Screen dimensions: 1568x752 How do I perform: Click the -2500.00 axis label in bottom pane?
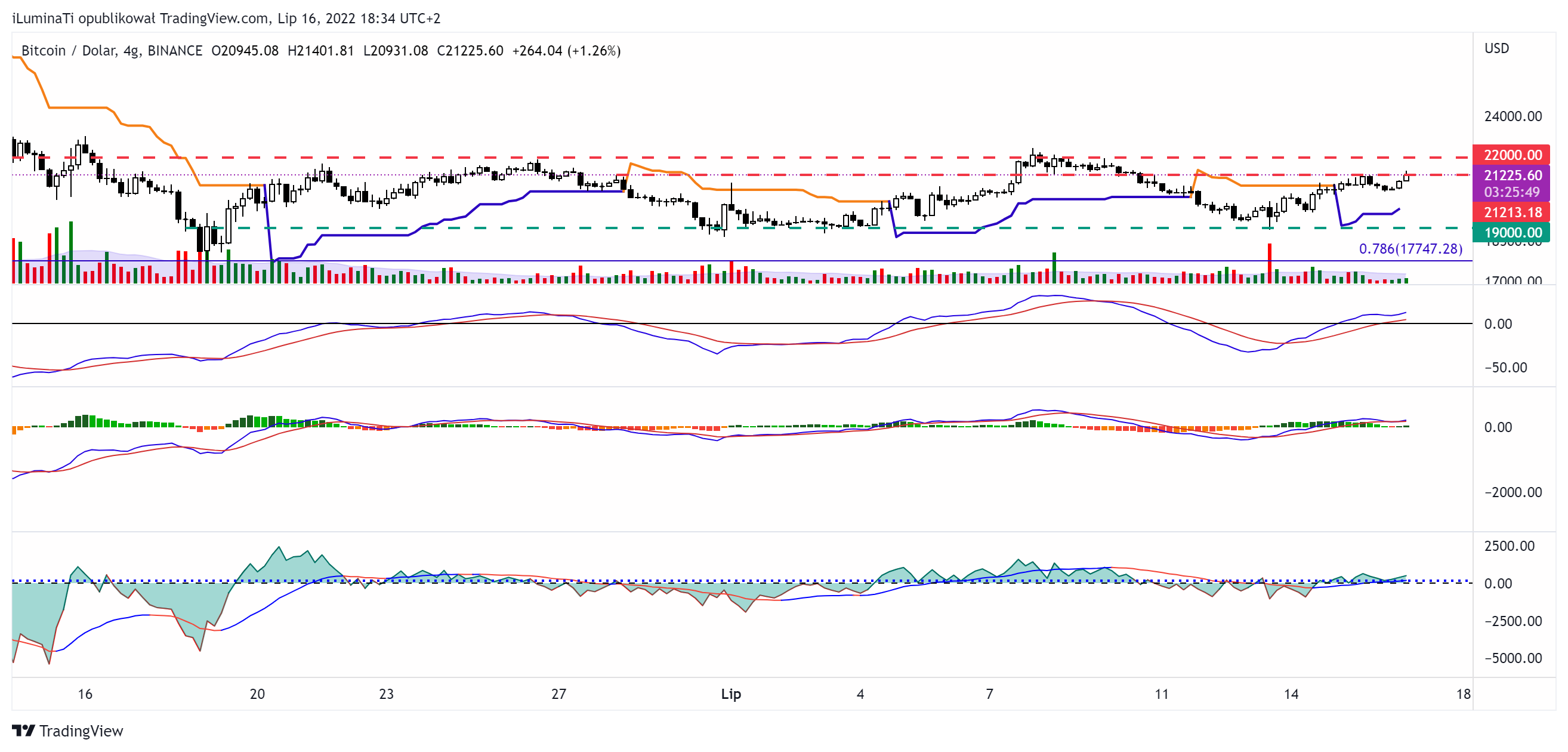(1513, 621)
